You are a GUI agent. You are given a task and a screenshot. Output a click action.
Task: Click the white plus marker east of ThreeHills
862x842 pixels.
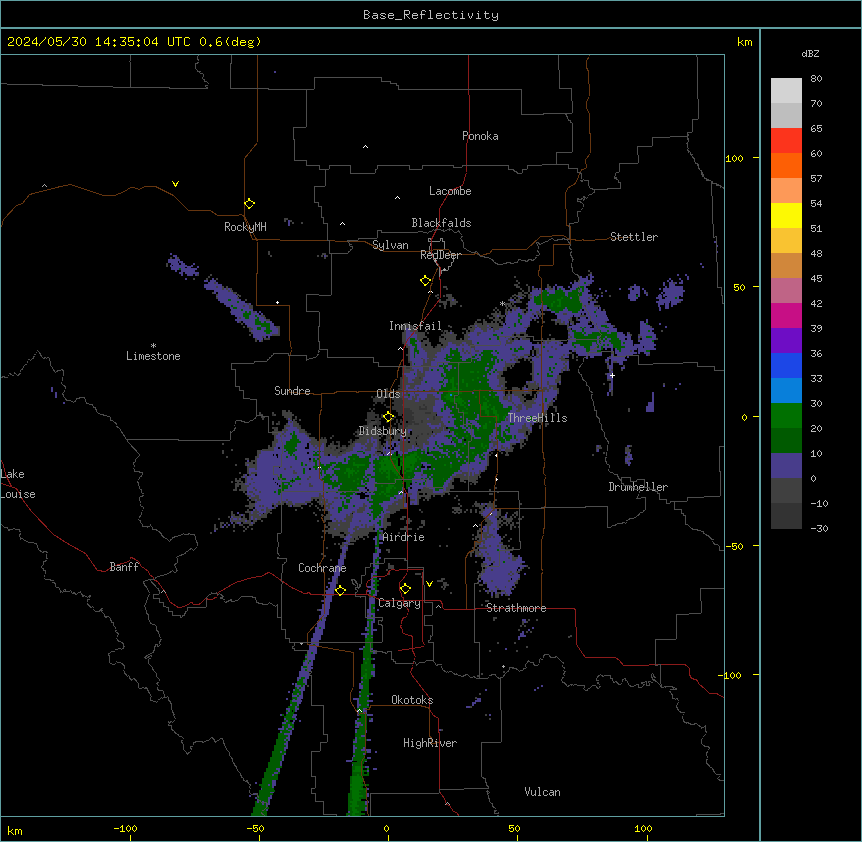(612, 375)
